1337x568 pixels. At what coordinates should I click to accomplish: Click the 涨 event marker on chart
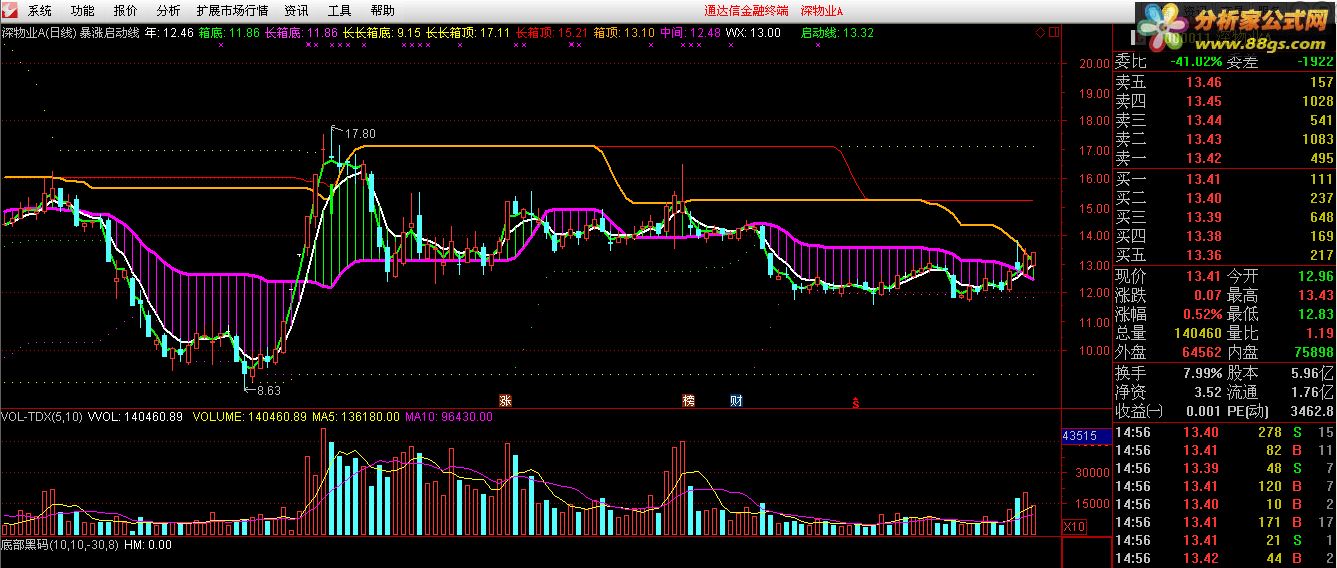coord(505,400)
